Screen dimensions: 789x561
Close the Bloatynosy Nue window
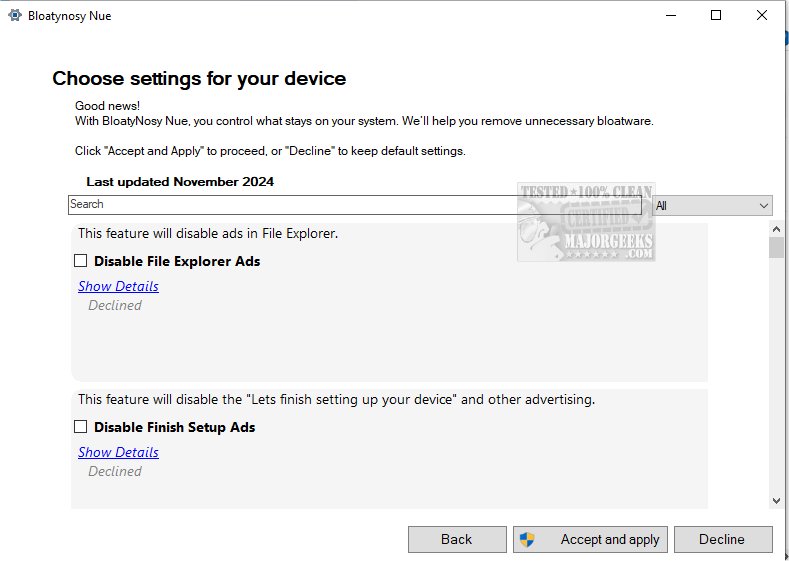point(762,15)
